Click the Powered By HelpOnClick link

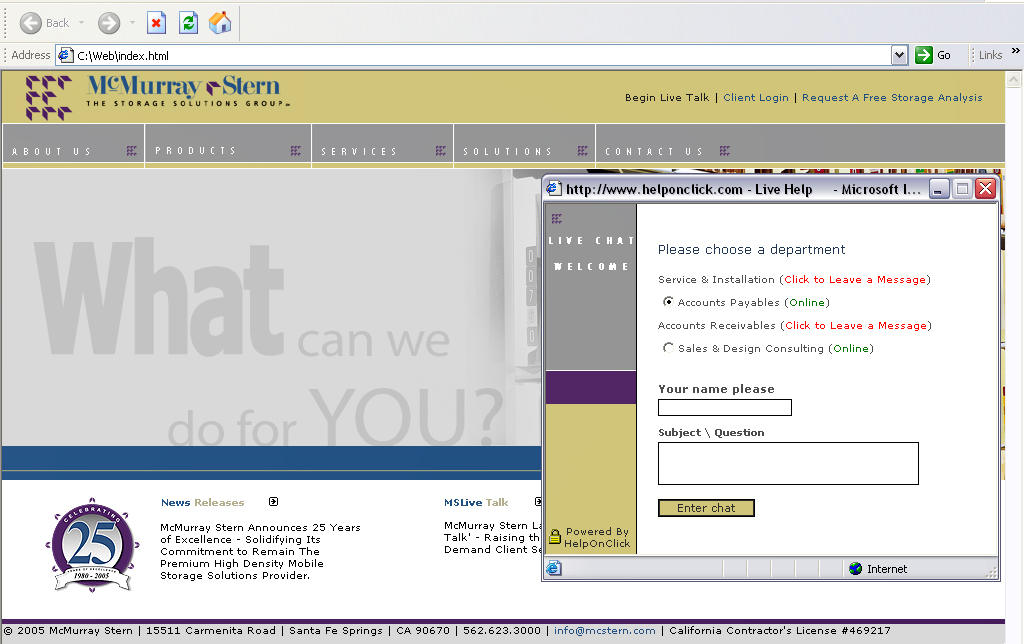tap(597, 538)
